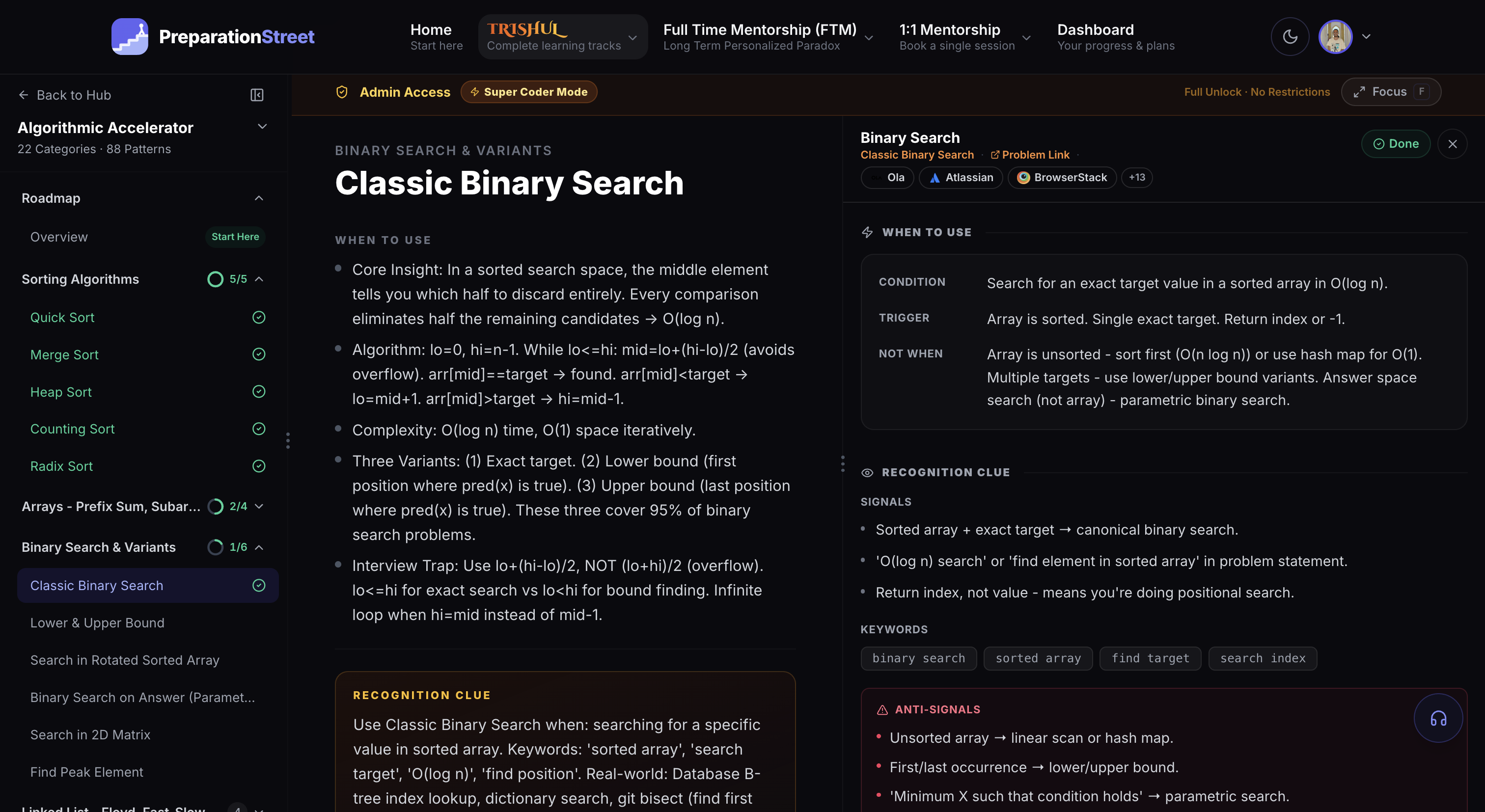Expand the 1:1 Mentorship chevron
The width and height of the screenshot is (1485, 812).
(x=1026, y=37)
